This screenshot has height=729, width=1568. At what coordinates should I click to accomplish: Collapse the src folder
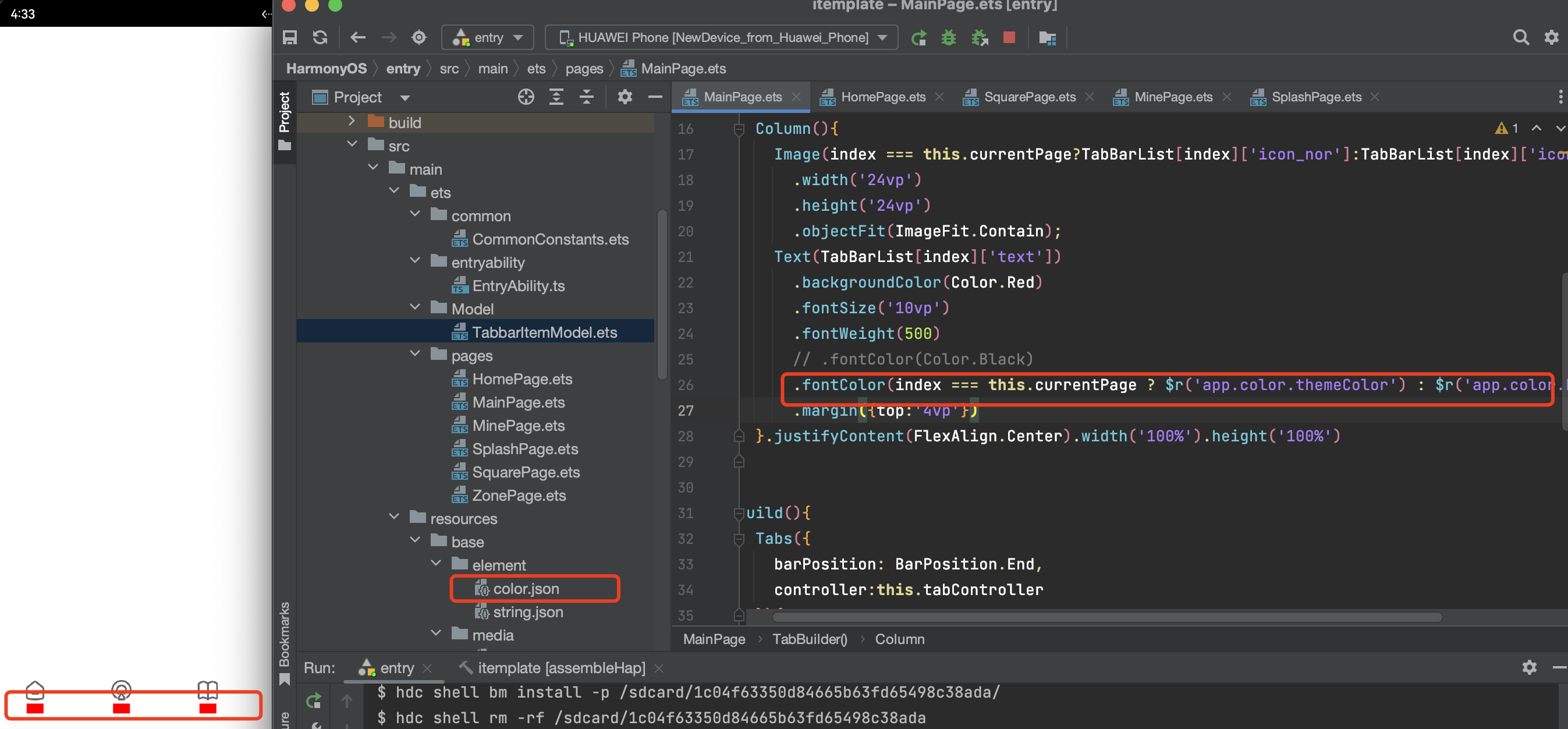(352, 144)
